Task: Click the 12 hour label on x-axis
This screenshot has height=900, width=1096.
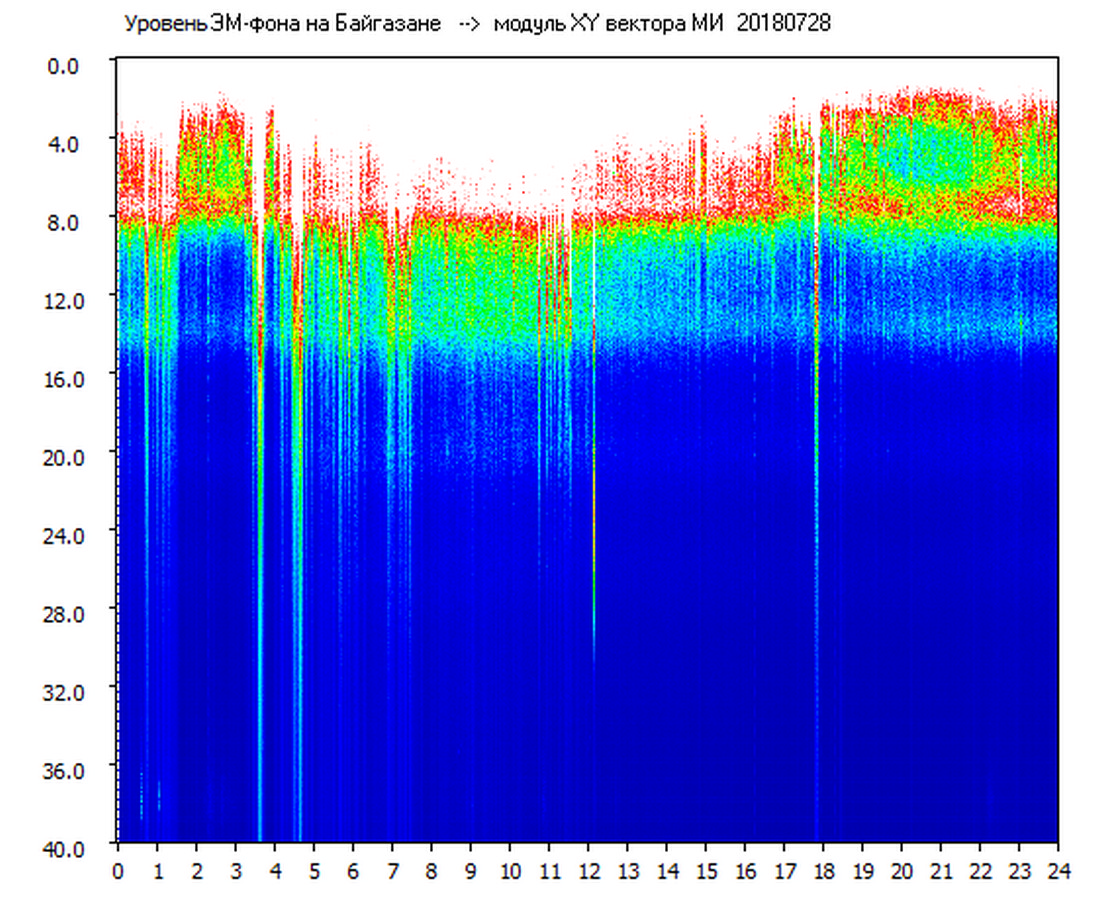Action: 588,871
